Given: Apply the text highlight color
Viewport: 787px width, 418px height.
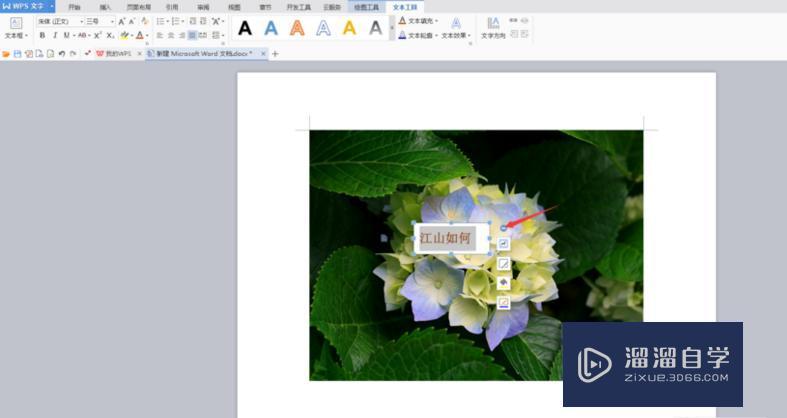Looking at the screenshot, I should [x=124, y=36].
